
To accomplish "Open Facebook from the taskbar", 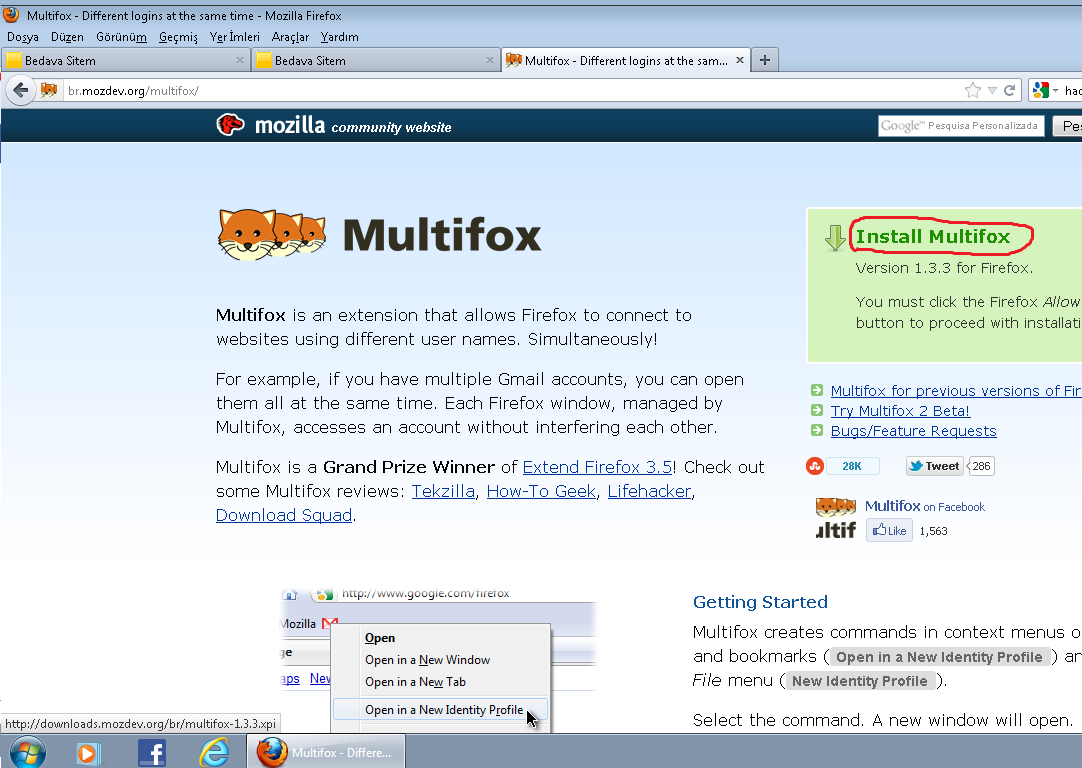I will 152,752.
